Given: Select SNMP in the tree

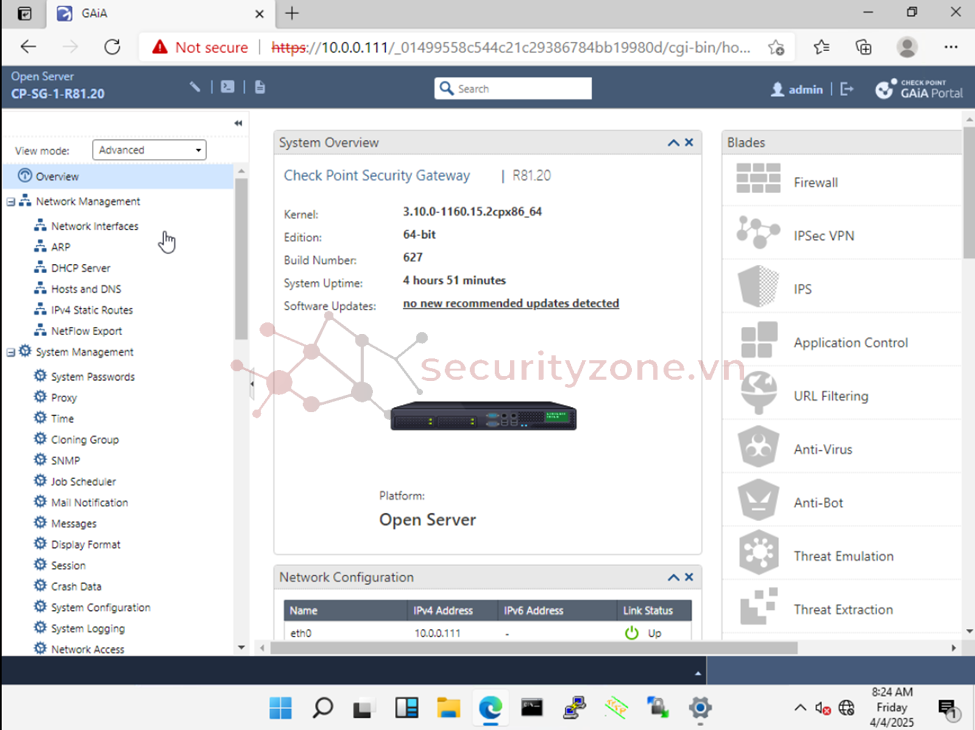Looking at the screenshot, I should 65,461.
